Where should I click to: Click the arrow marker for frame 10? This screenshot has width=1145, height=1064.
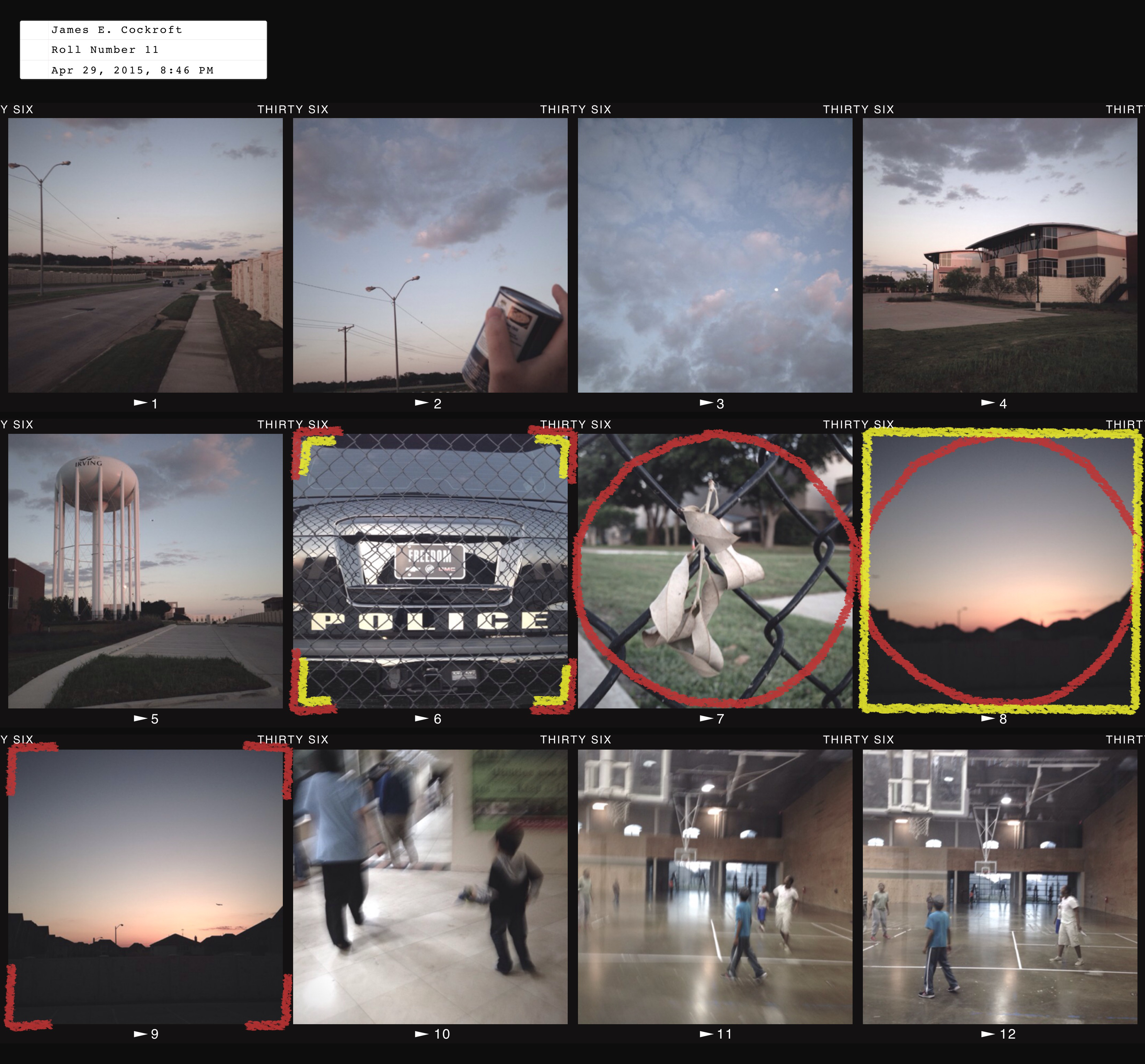coord(421,1033)
